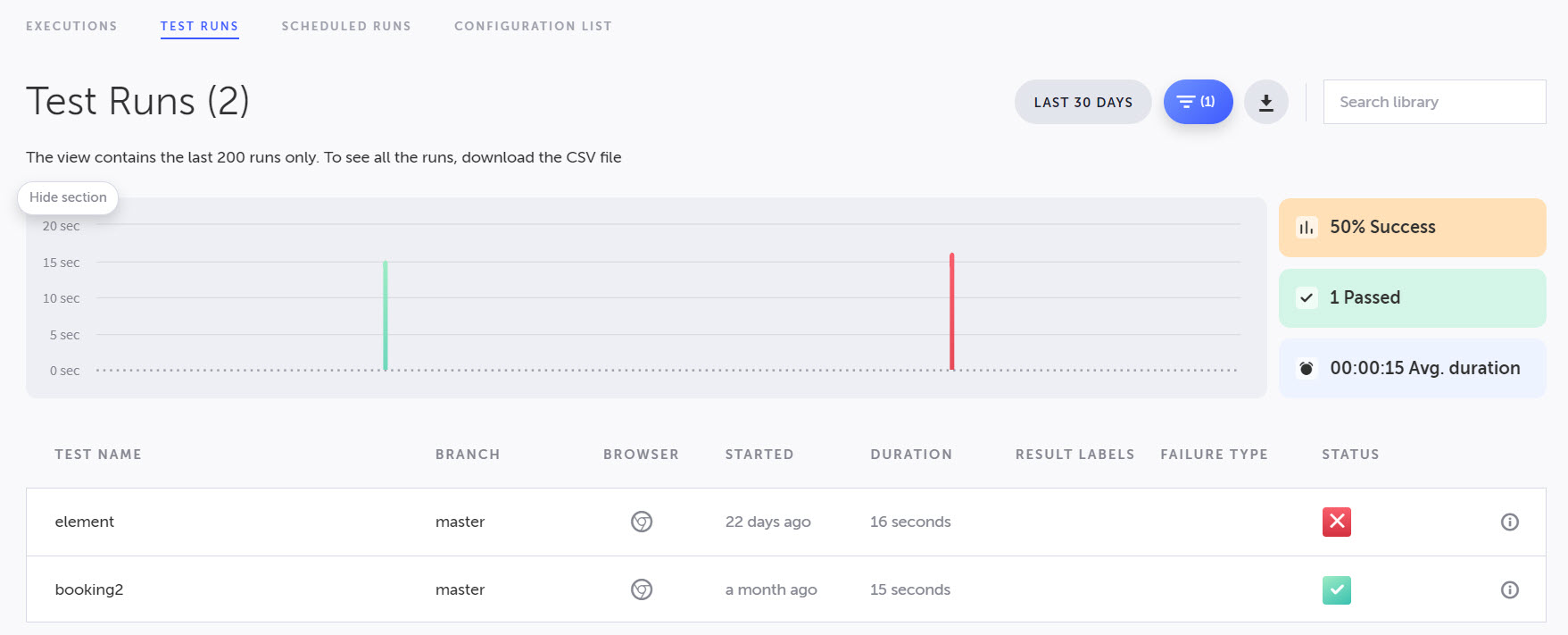Click info icon for the element test run

point(1509,522)
